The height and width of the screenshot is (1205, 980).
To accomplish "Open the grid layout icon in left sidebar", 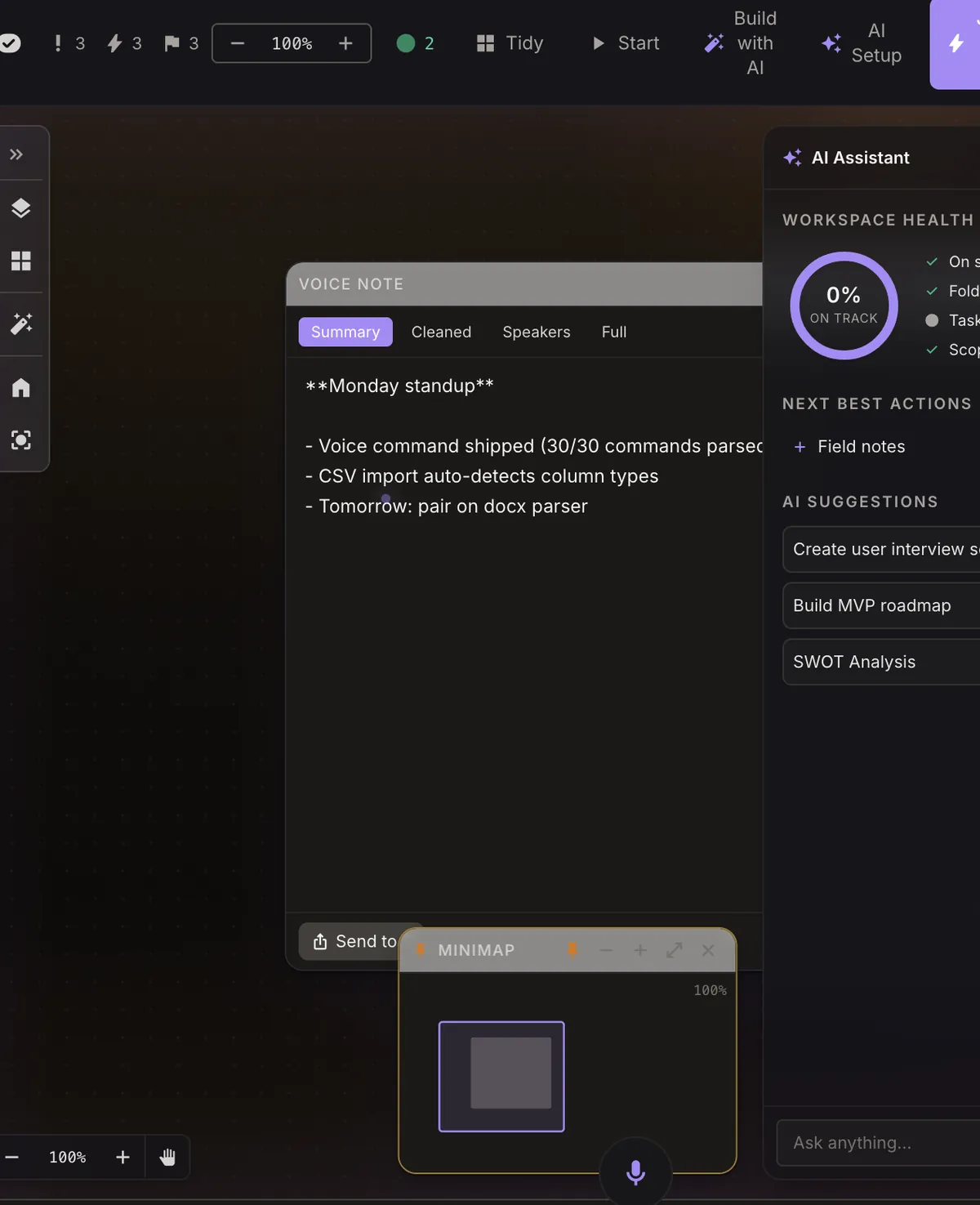I will point(21,261).
